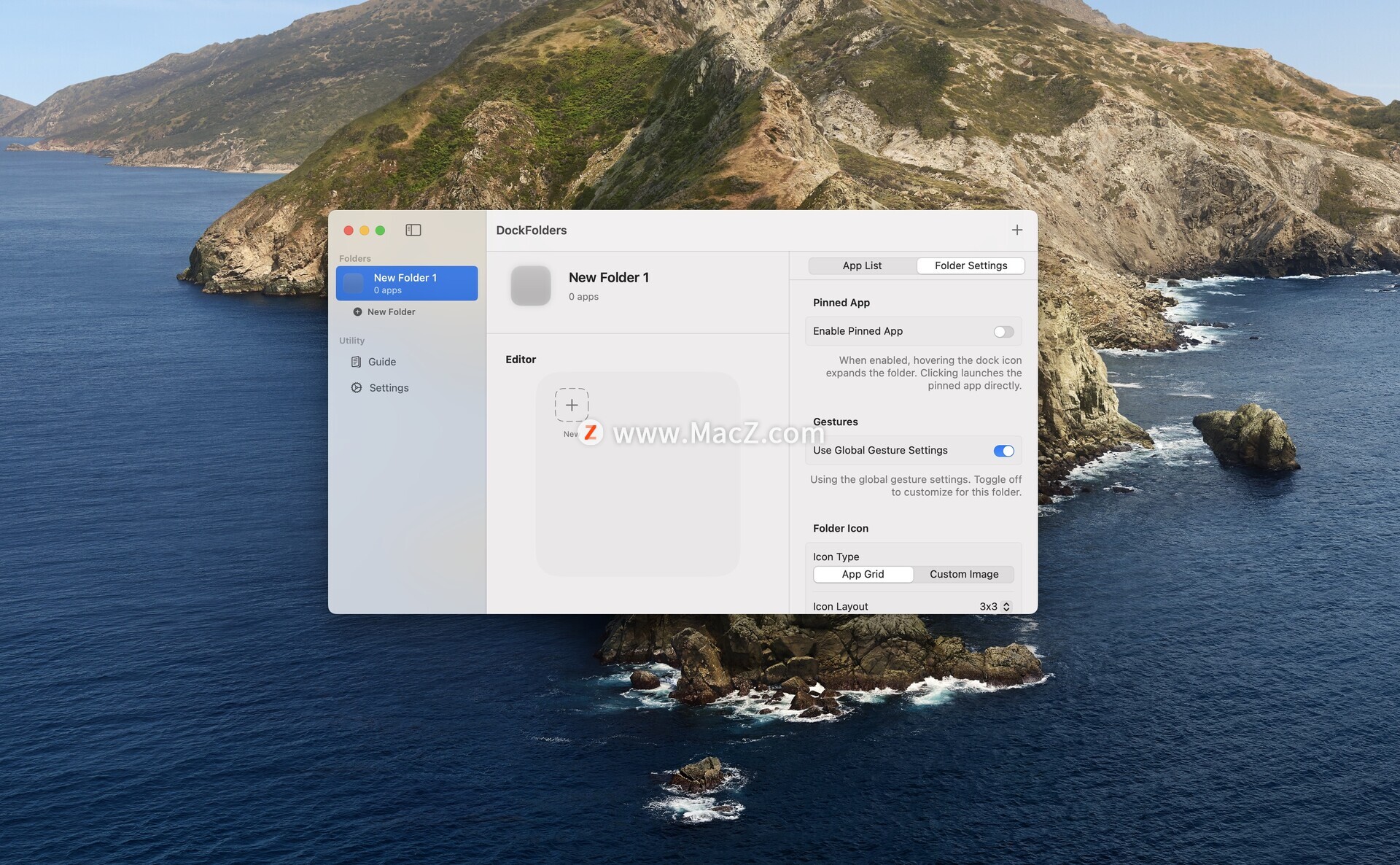Open the Guide document icon

point(356,362)
